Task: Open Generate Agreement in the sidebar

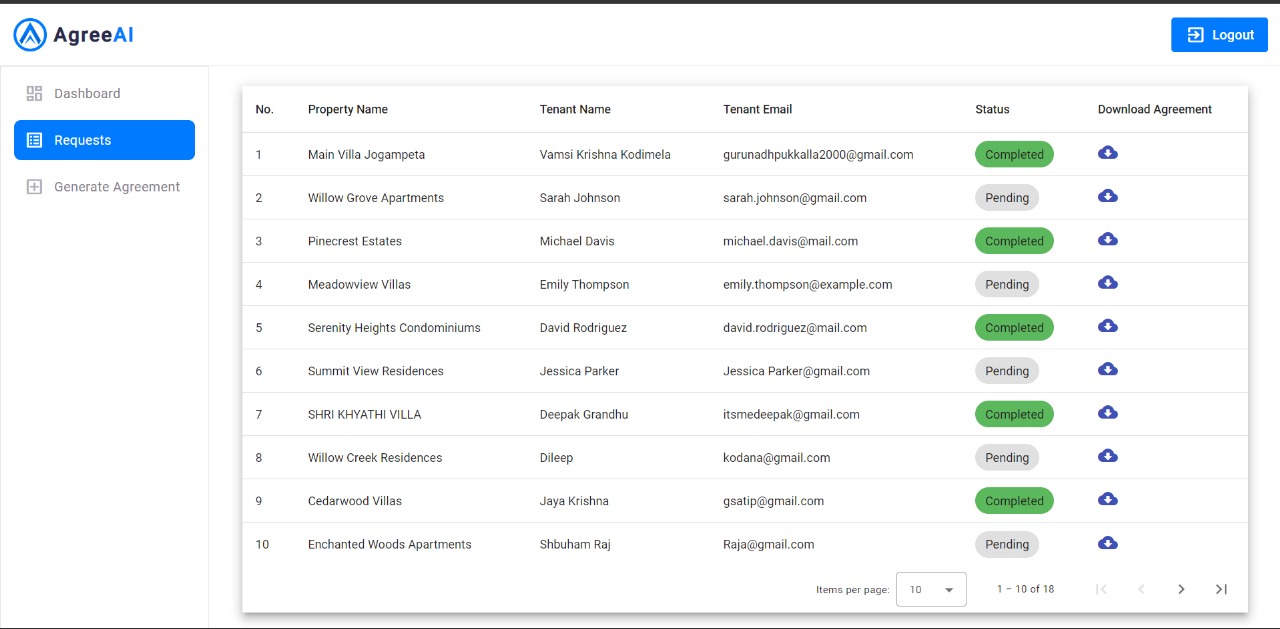Action: [104, 187]
